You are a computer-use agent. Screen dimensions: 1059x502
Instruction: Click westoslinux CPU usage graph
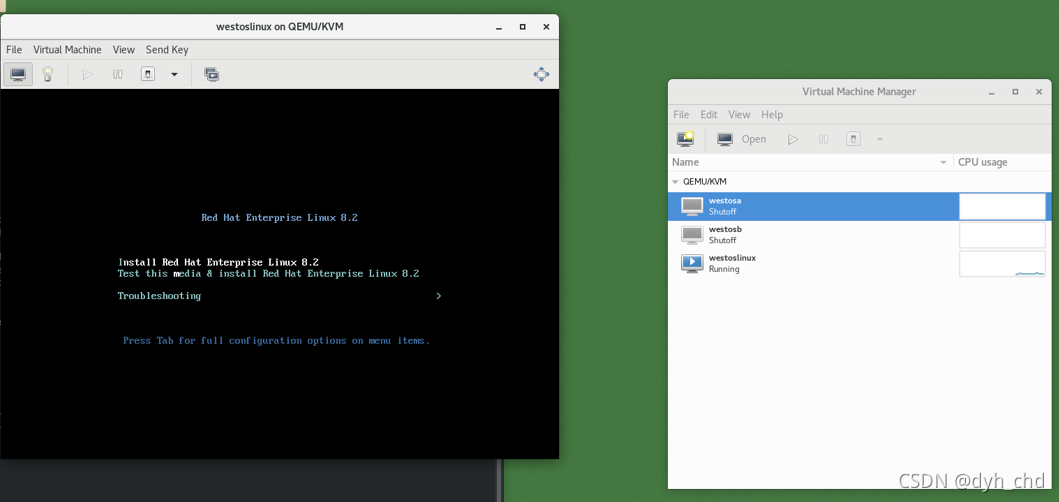[1002, 263]
